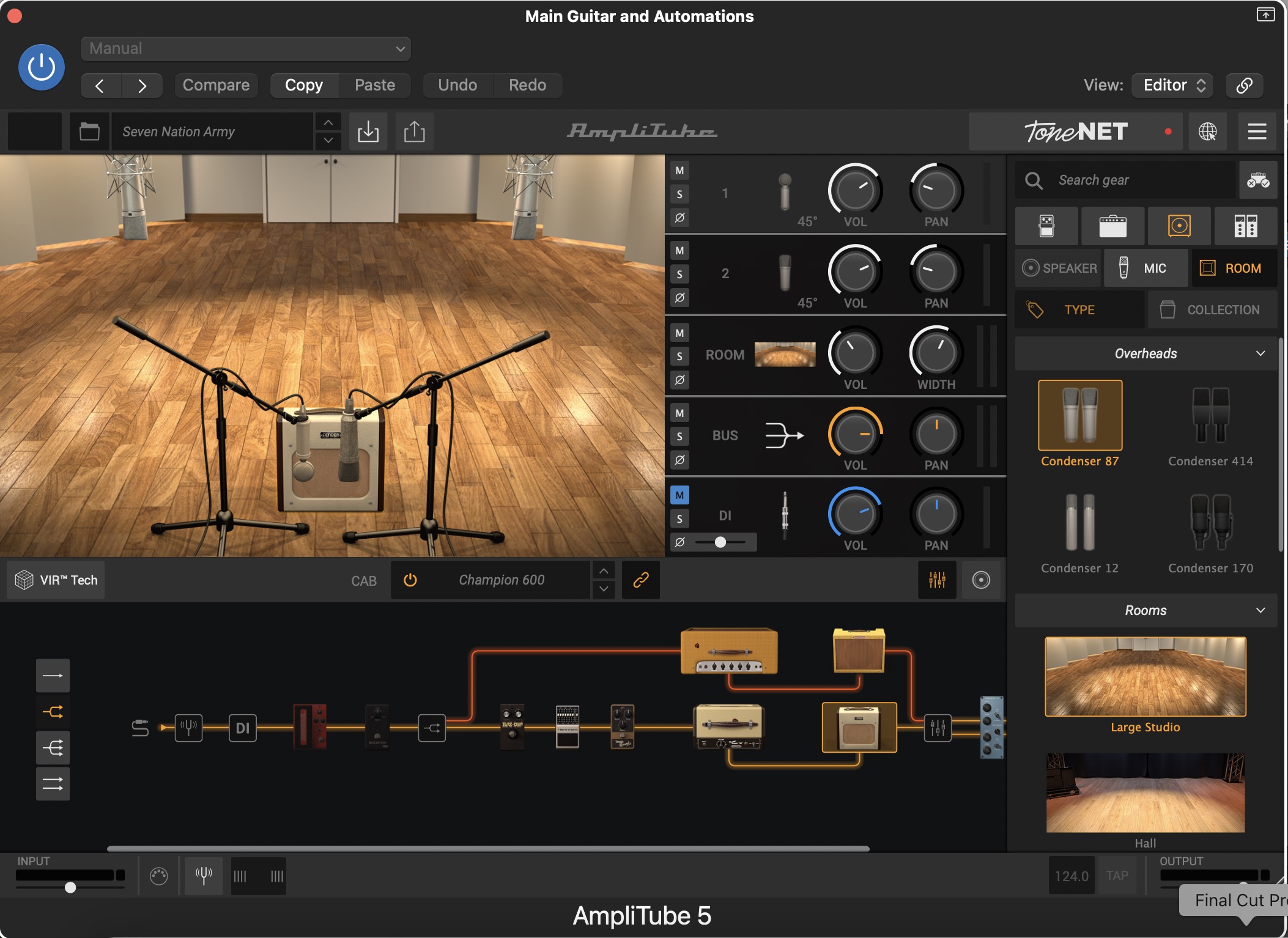Image resolution: width=1288 pixels, height=938 pixels.
Task: Click the Undo button
Action: point(457,86)
